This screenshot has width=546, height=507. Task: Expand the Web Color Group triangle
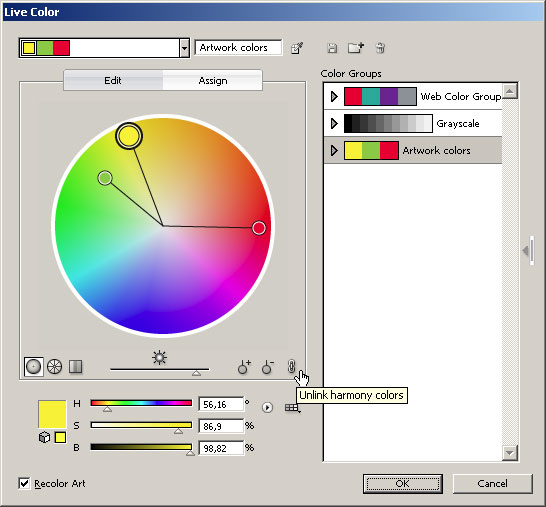(334, 96)
